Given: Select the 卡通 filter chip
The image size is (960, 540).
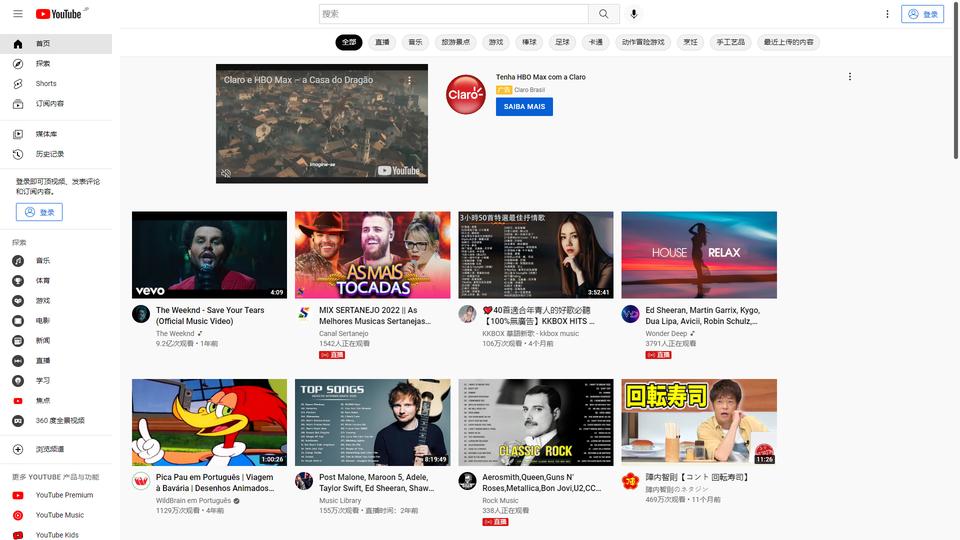Looking at the screenshot, I should tap(595, 42).
